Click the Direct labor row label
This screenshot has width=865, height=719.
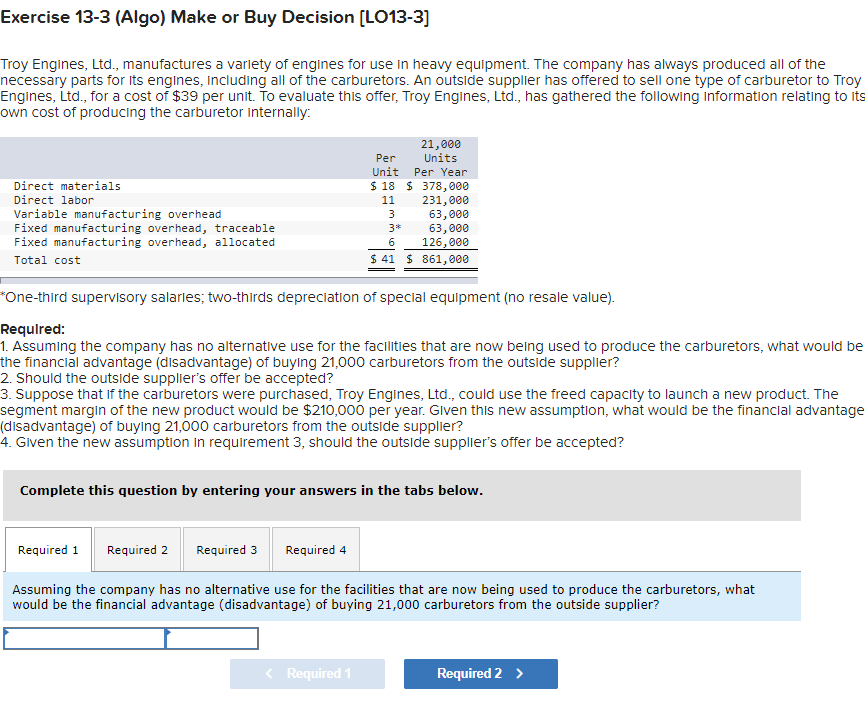tap(54, 200)
